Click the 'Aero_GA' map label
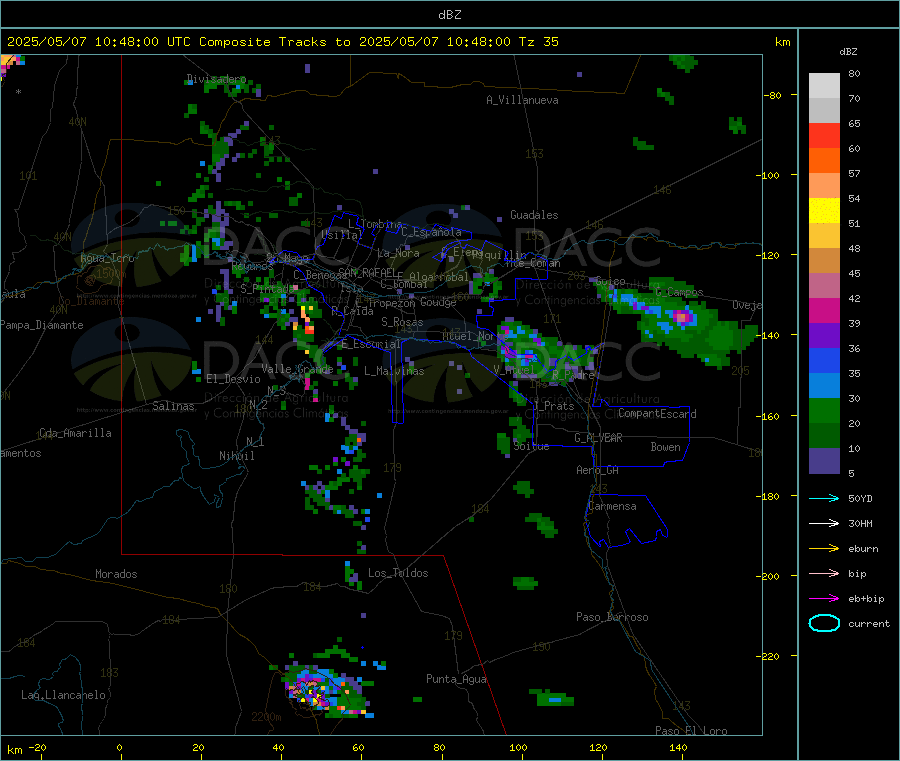Viewport: 900px width, 761px height. (598, 470)
